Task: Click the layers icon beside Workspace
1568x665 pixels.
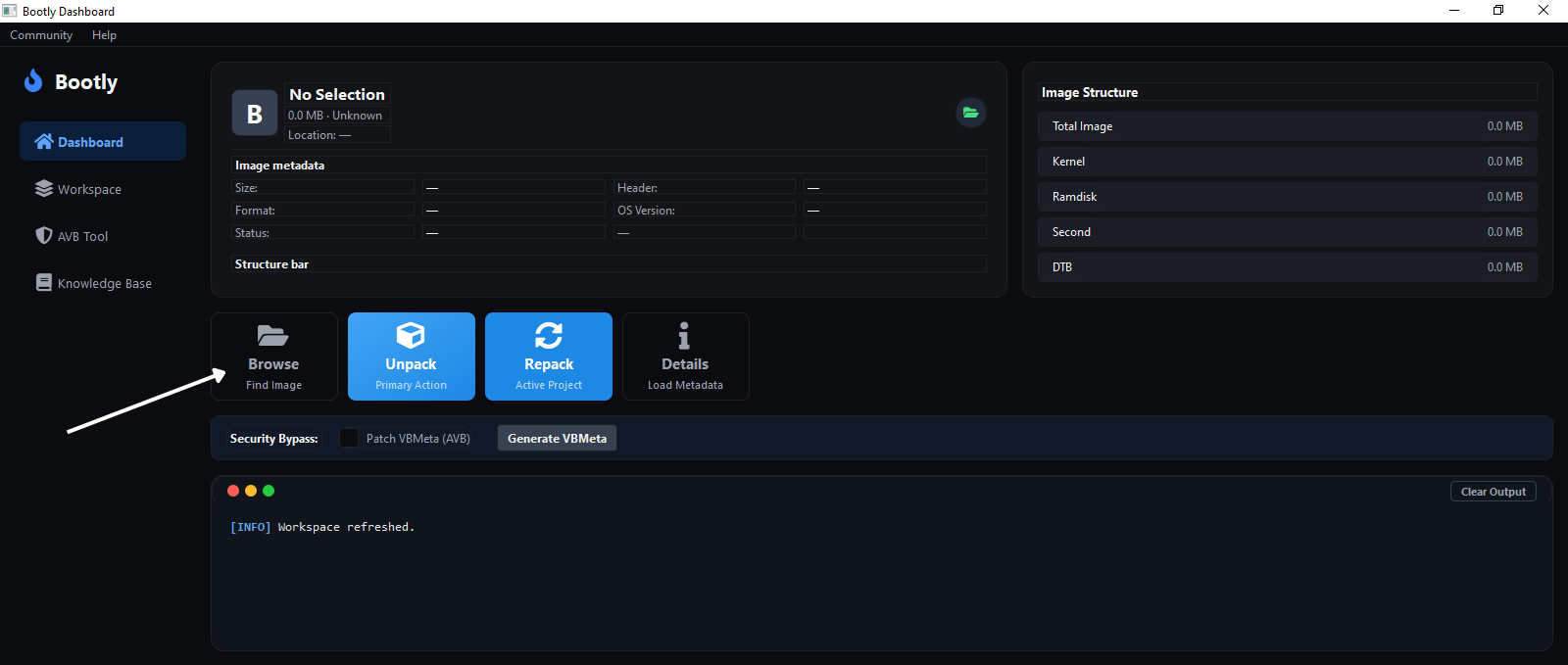Action: [x=44, y=188]
